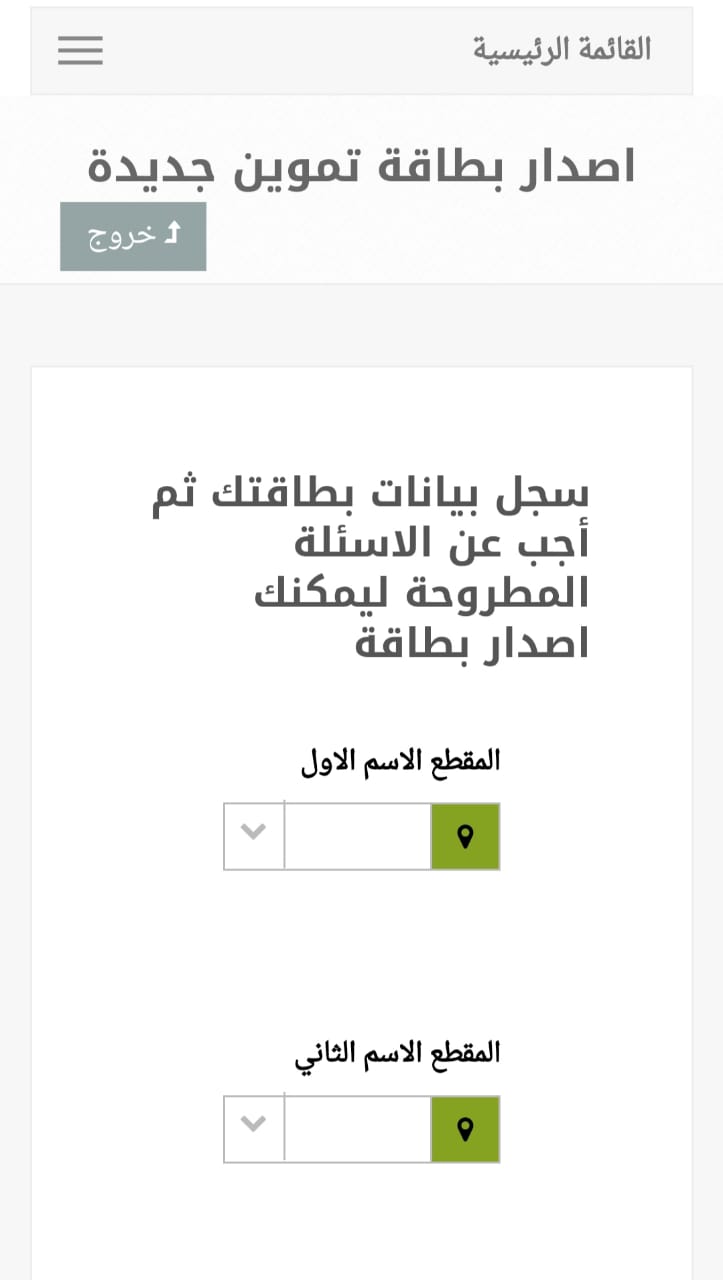
Task: Click the green pin icon for المقطع الاسم الاول
Action: [x=465, y=836]
